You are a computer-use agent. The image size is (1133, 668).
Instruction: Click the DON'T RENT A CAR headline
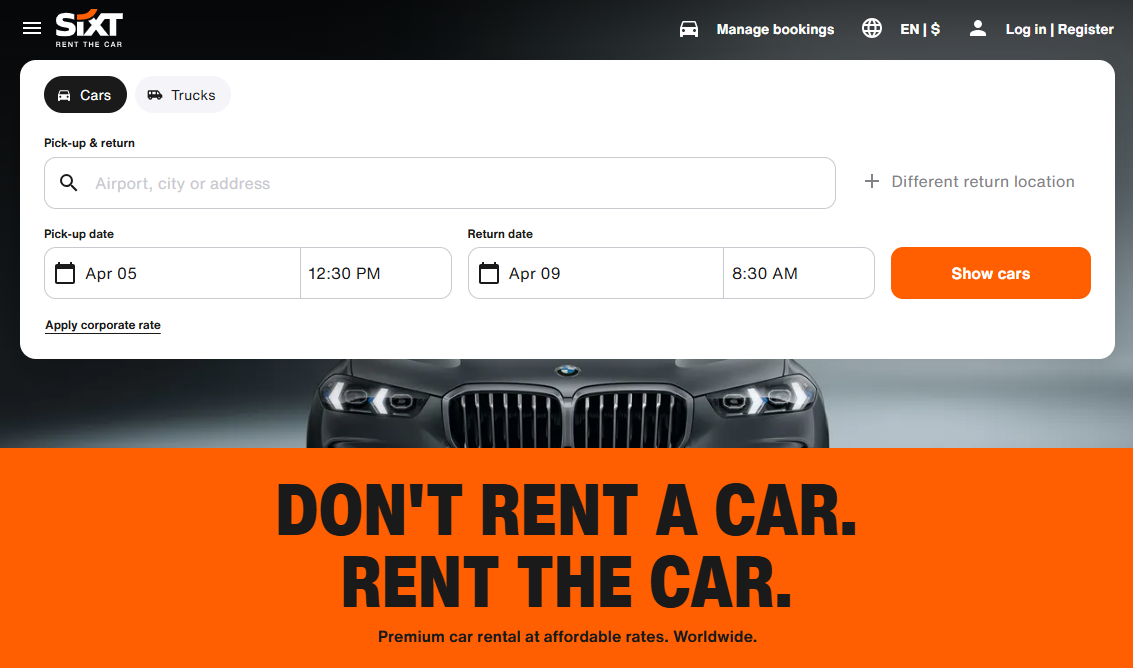point(566,511)
